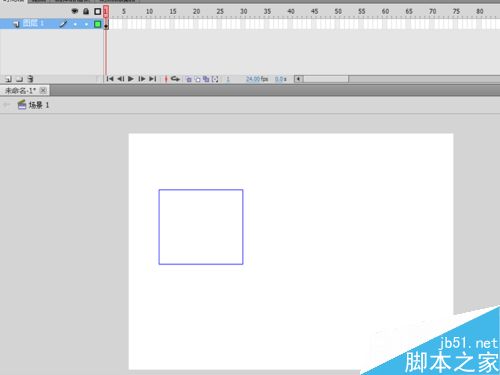Image resolution: width=500 pixels, height=375 pixels.
Task: Click the New Folder icon below layers
Action: point(20,79)
